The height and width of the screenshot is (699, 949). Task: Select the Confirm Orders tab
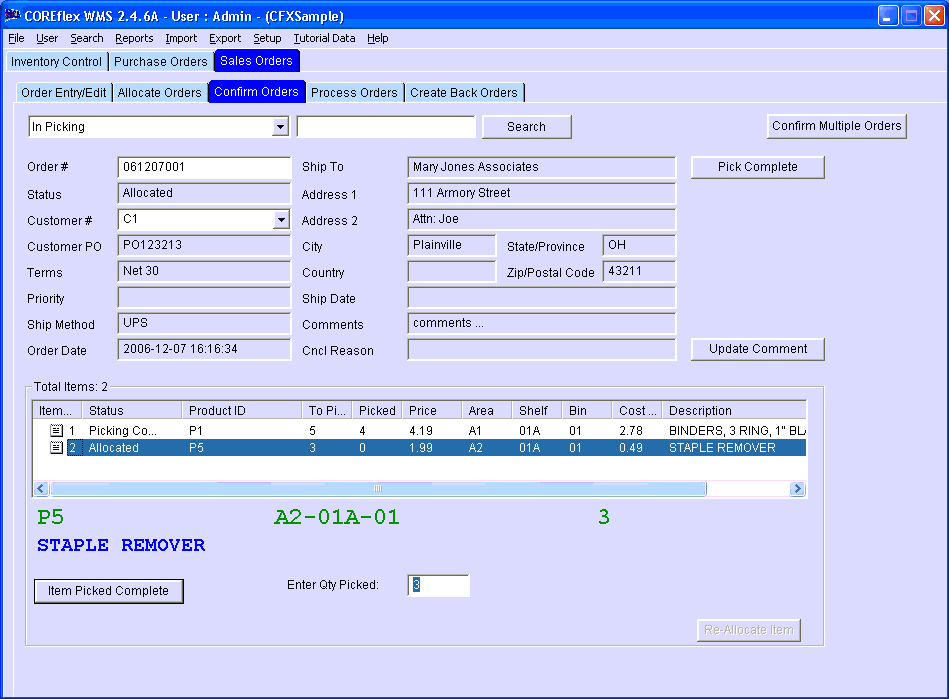pyautogui.click(x=256, y=91)
